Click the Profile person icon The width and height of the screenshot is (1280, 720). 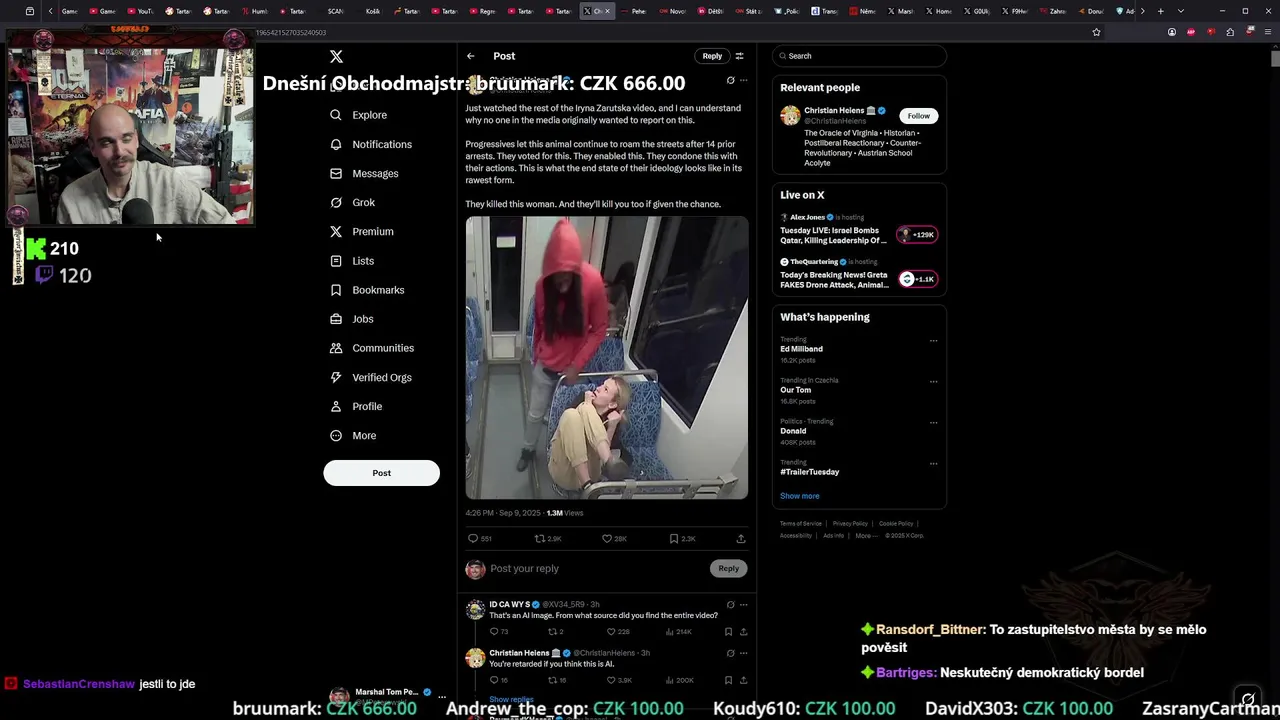[336, 406]
